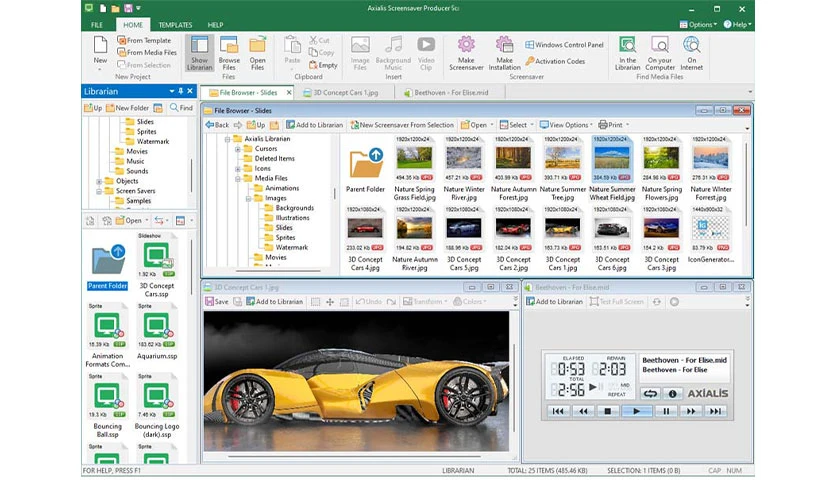Click the New project icon in ribbon
Viewport: 836px width, 484px height.
coord(100,51)
